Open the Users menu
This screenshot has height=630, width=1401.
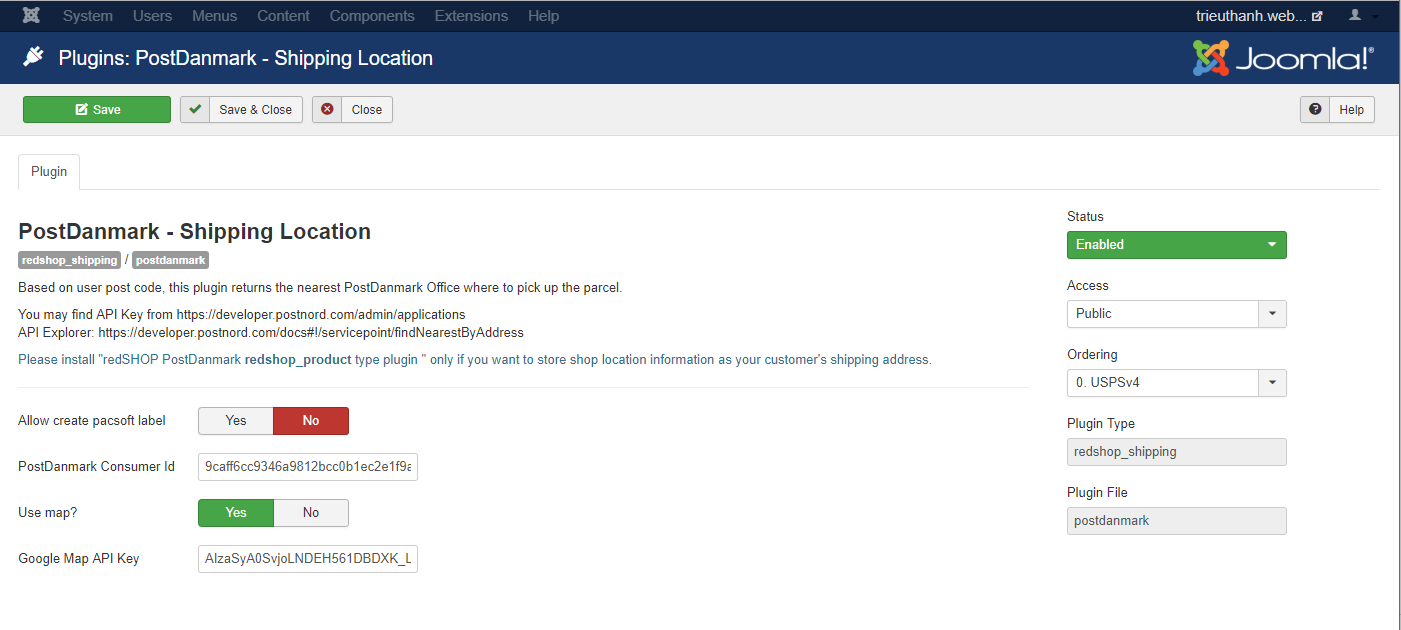[153, 16]
